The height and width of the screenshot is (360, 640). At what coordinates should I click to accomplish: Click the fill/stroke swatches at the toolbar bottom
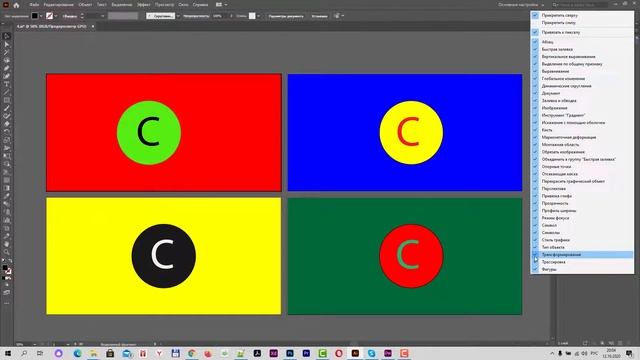(x=7, y=269)
